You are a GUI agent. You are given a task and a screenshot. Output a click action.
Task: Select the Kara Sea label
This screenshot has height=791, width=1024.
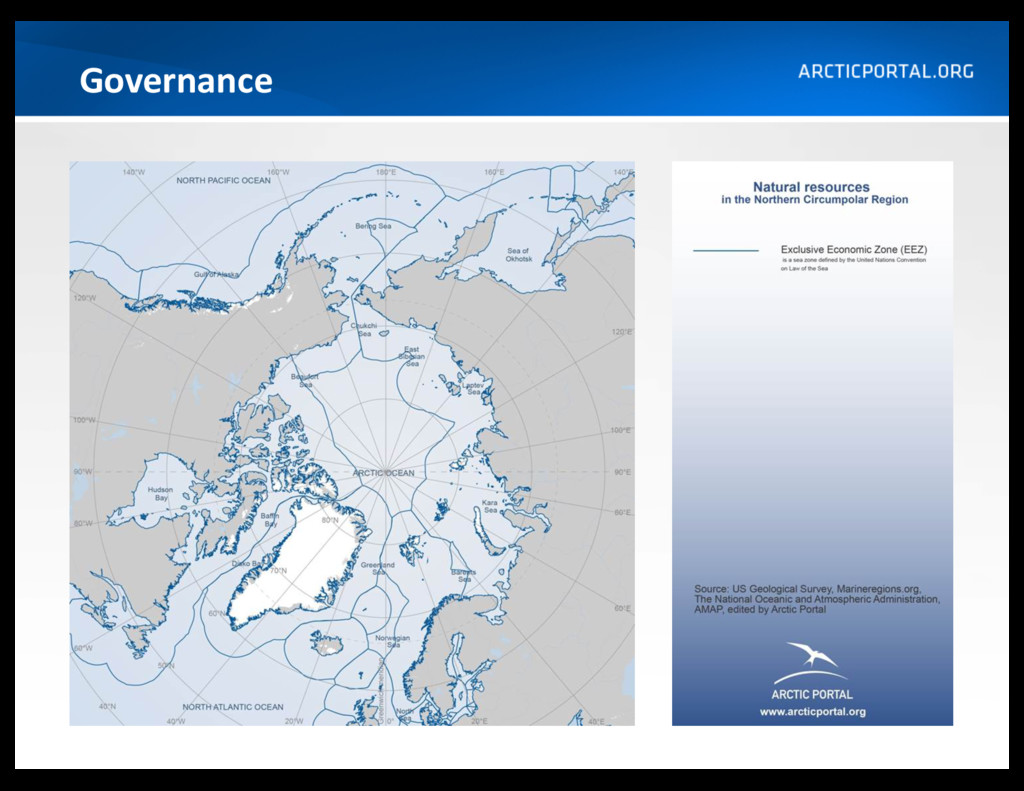coord(490,506)
